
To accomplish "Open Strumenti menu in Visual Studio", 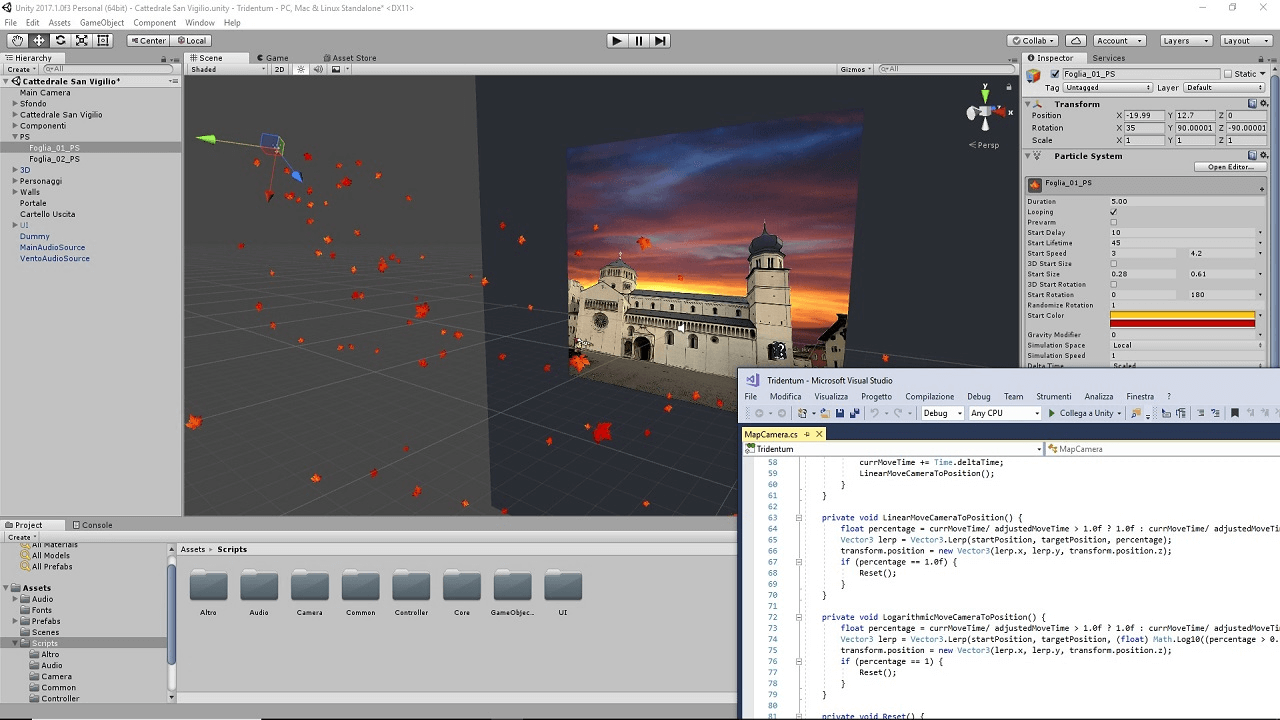I will point(1053,397).
